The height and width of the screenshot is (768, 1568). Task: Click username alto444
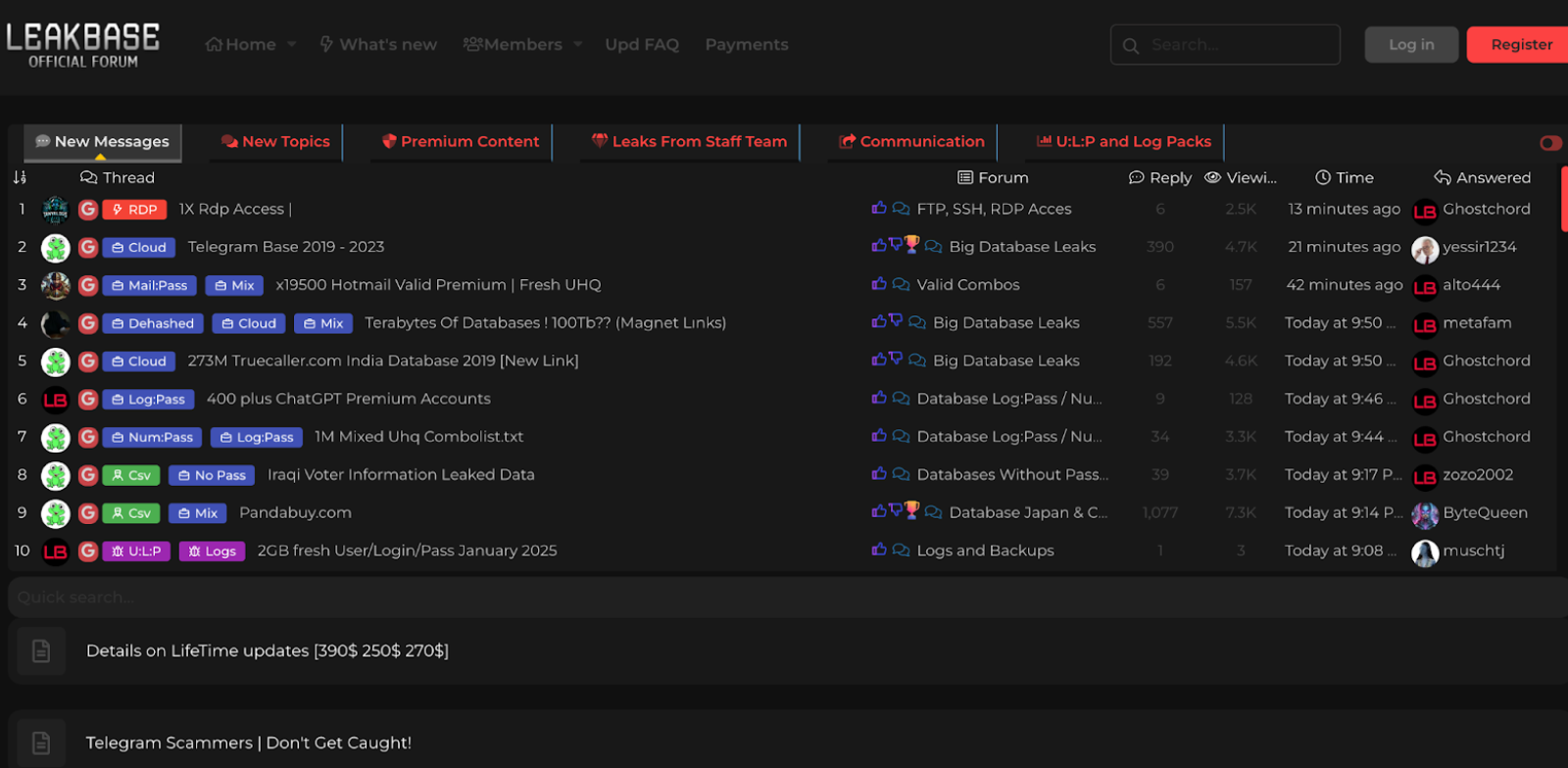point(1472,284)
